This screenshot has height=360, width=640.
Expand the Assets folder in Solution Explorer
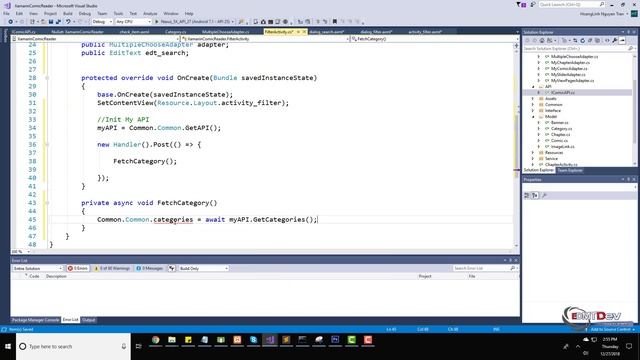click(x=533, y=98)
